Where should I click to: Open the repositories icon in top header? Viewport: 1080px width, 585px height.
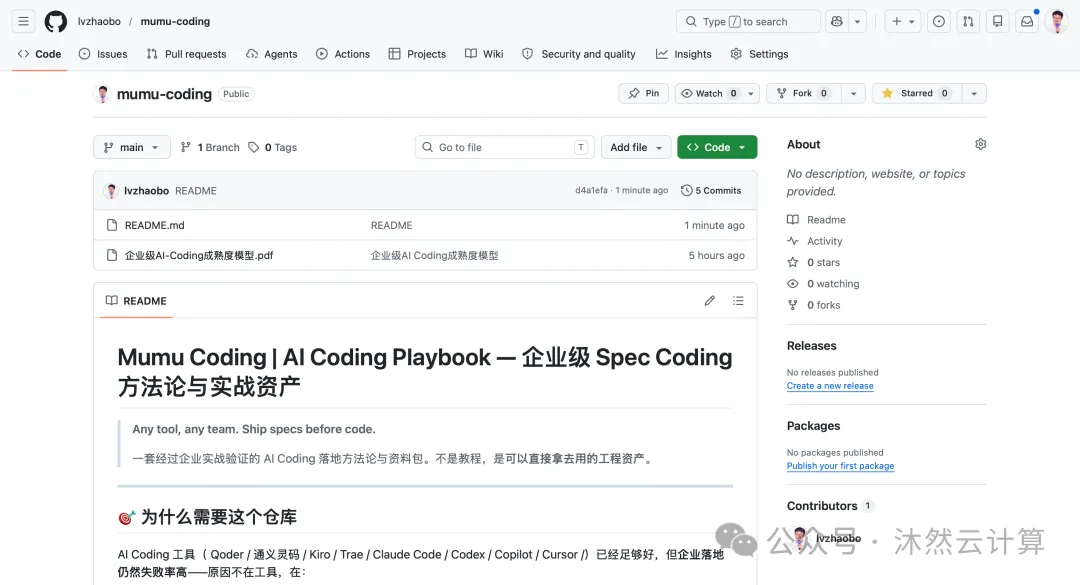coord(997,21)
